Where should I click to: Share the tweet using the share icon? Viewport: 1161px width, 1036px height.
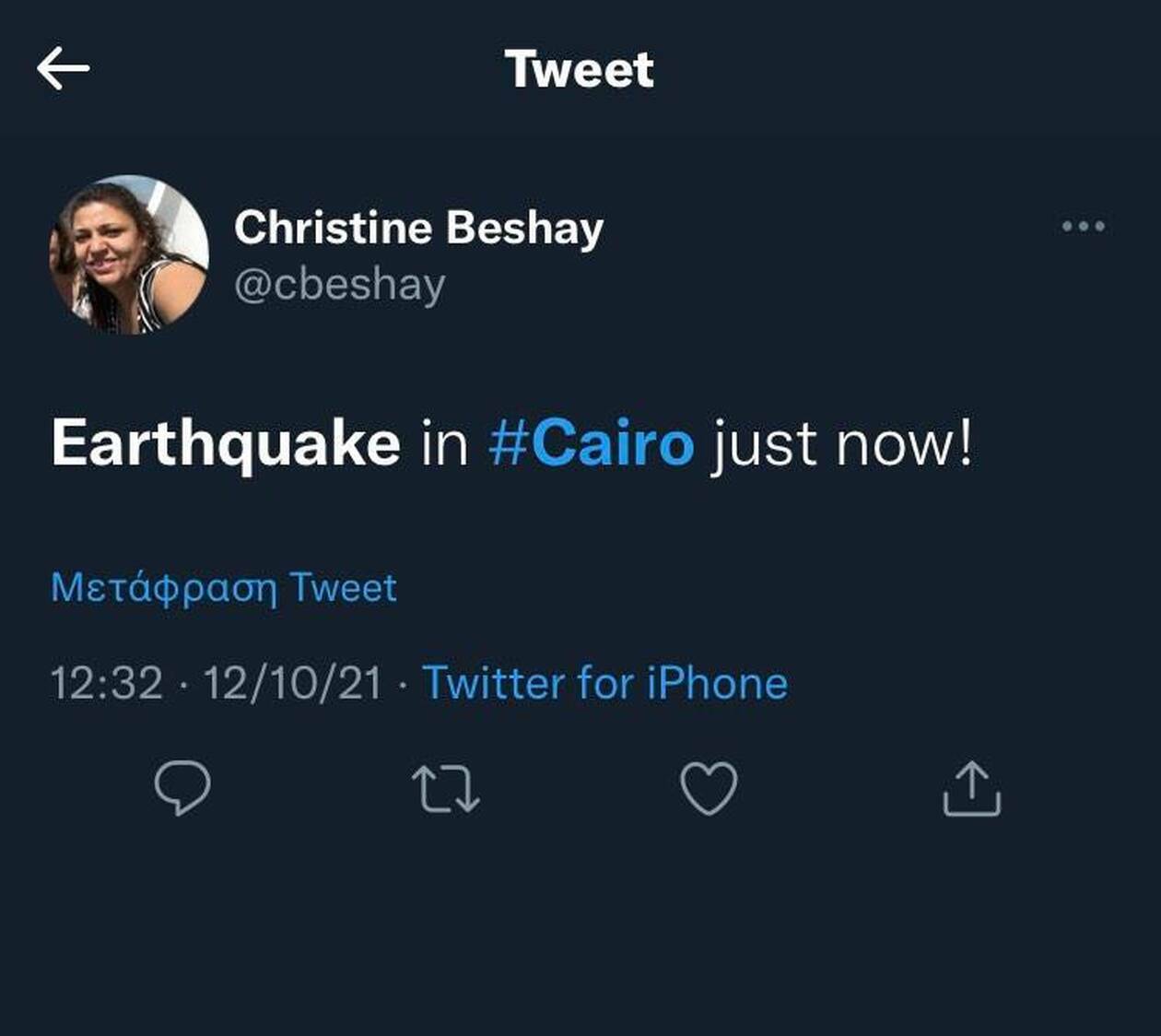971,788
